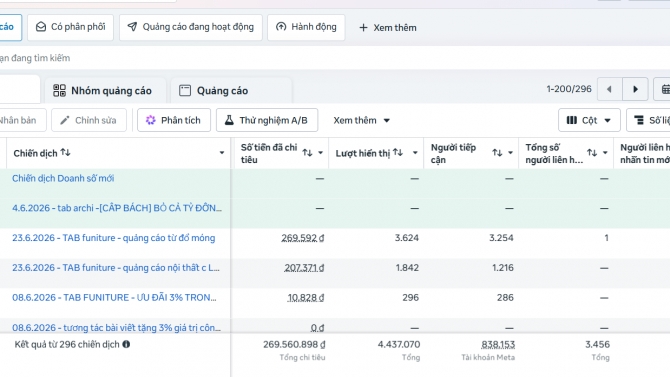Sort by Số tiền đã chi tiêu

click(307, 153)
